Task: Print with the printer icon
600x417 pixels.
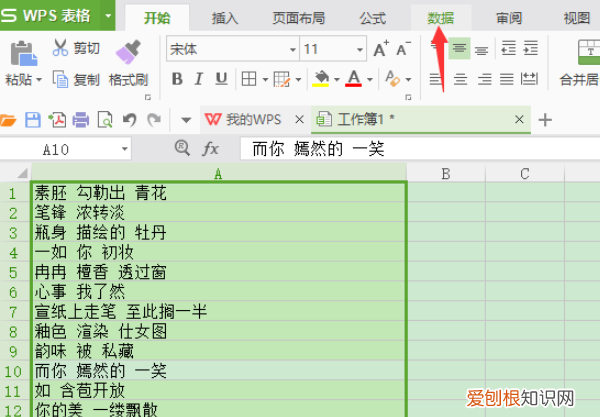Action: (x=81, y=120)
